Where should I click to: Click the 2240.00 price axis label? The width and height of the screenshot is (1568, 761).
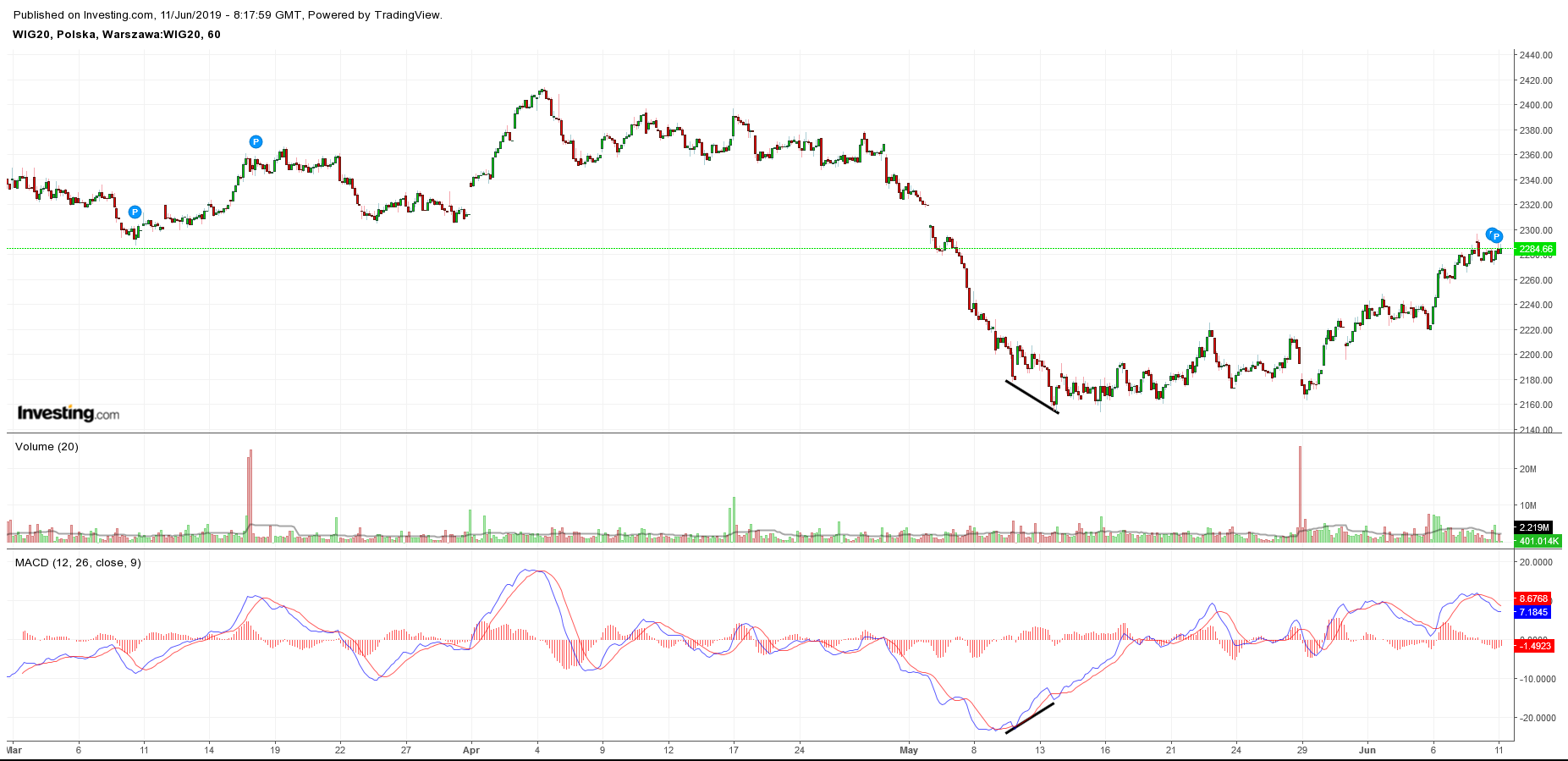tap(1536, 305)
